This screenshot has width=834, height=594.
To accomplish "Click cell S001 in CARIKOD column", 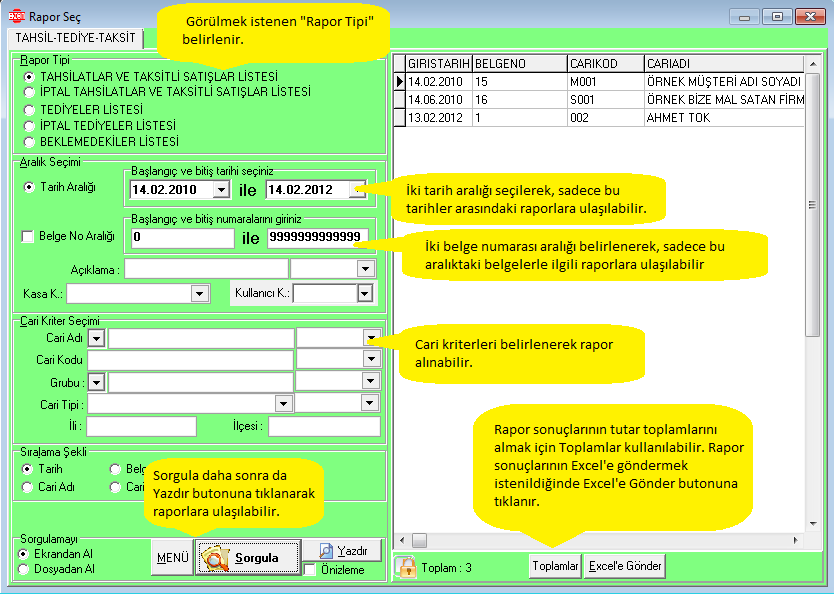I will click(x=606, y=100).
